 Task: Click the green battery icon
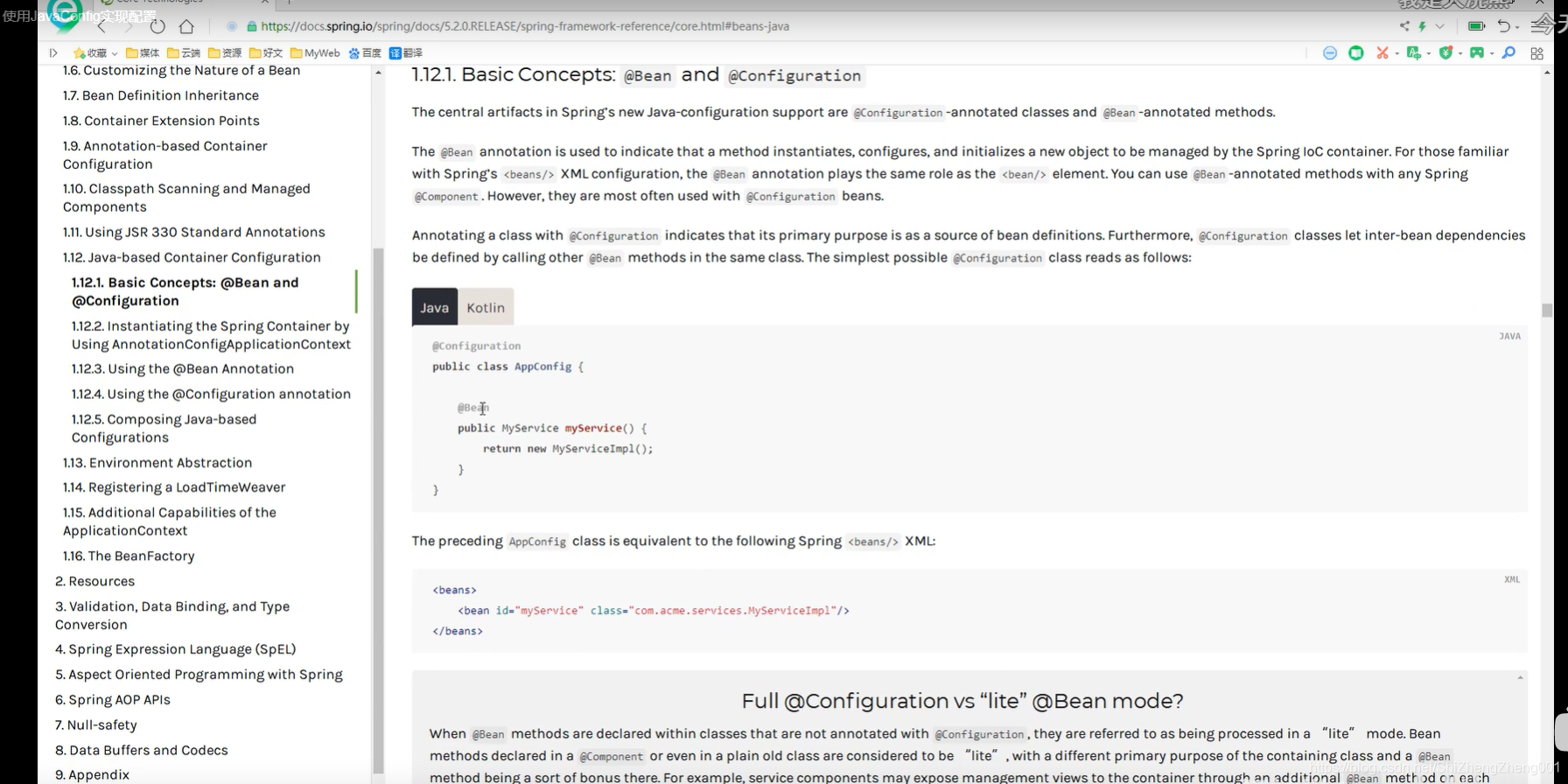(1476, 26)
